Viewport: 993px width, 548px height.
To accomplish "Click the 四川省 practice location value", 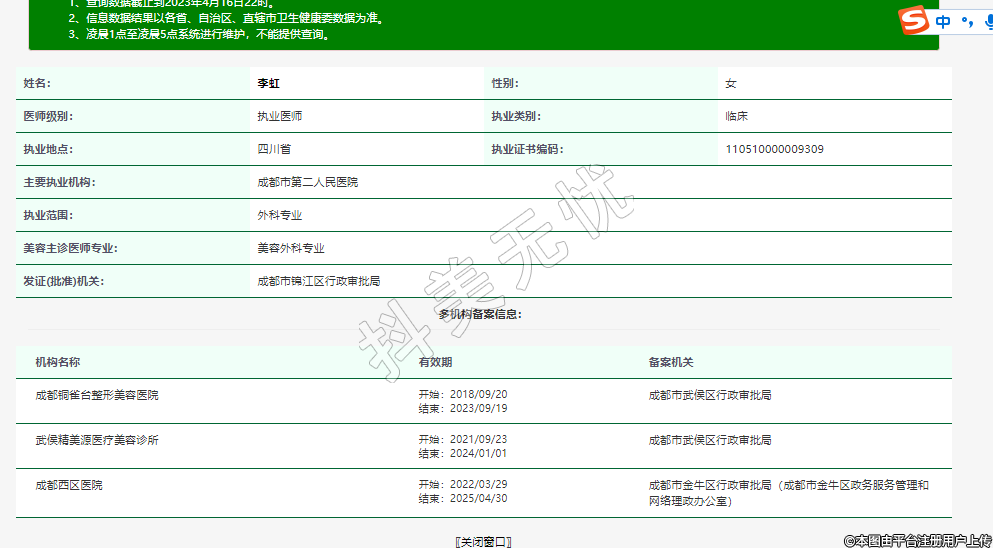I will 273,150.
